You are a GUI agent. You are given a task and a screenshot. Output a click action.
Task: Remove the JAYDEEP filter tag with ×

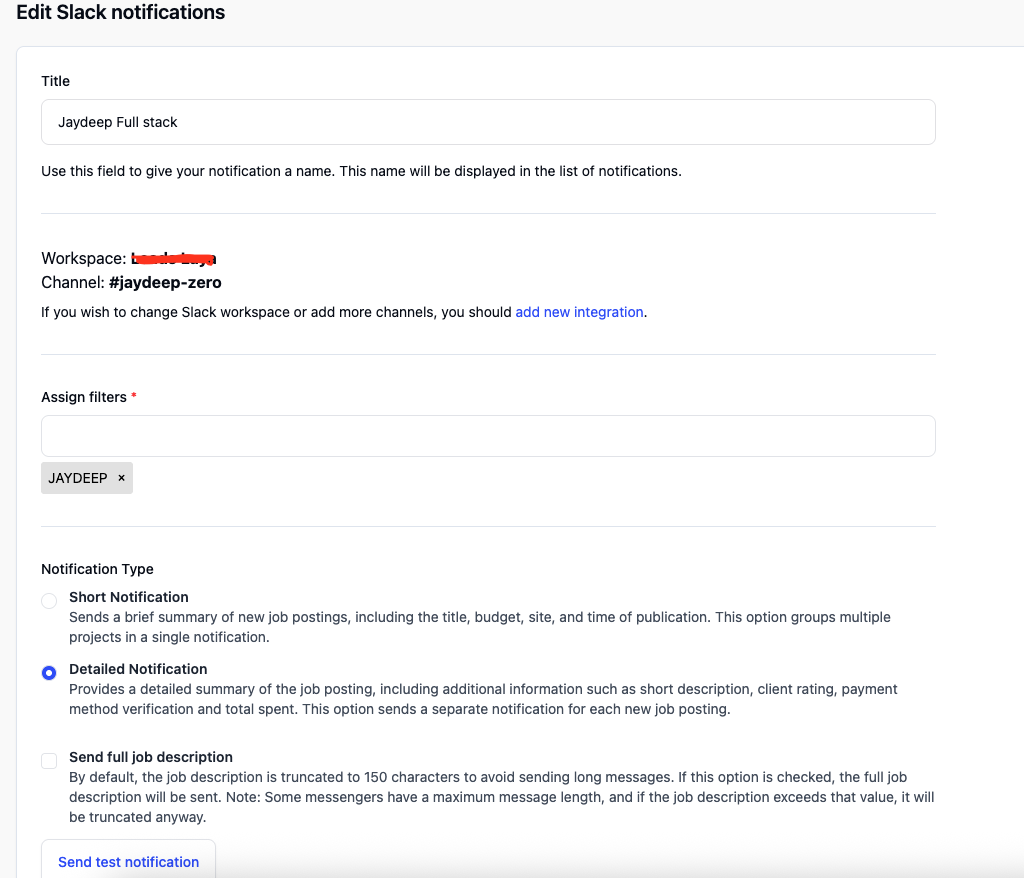click(x=121, y=478)
